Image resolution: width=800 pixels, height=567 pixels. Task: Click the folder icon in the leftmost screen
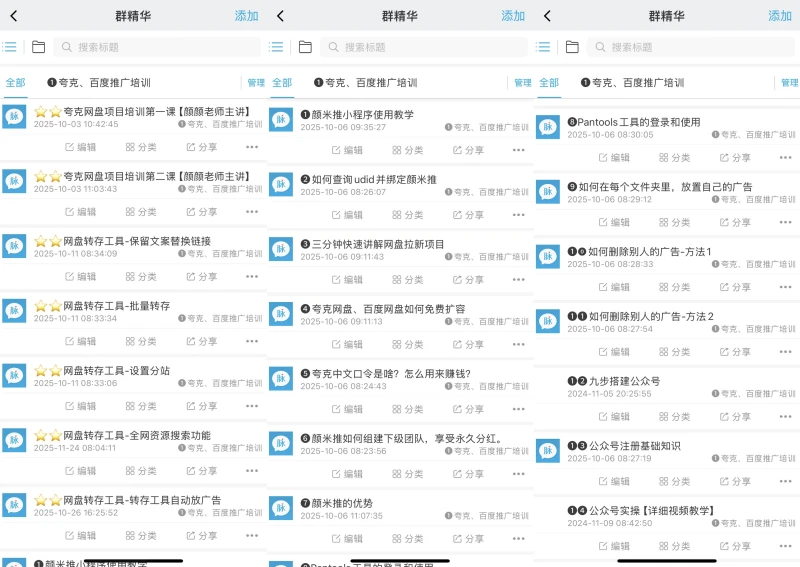[x=38, y=47]
